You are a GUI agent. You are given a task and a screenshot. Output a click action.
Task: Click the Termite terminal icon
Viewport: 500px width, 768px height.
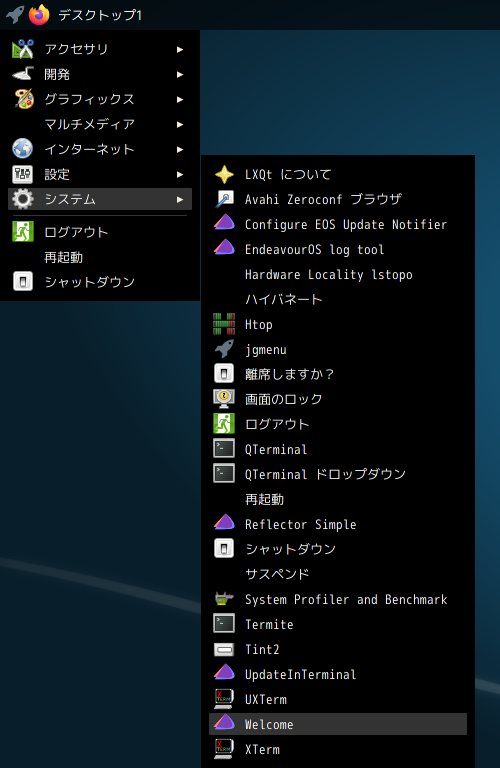[x=224, y=624]
